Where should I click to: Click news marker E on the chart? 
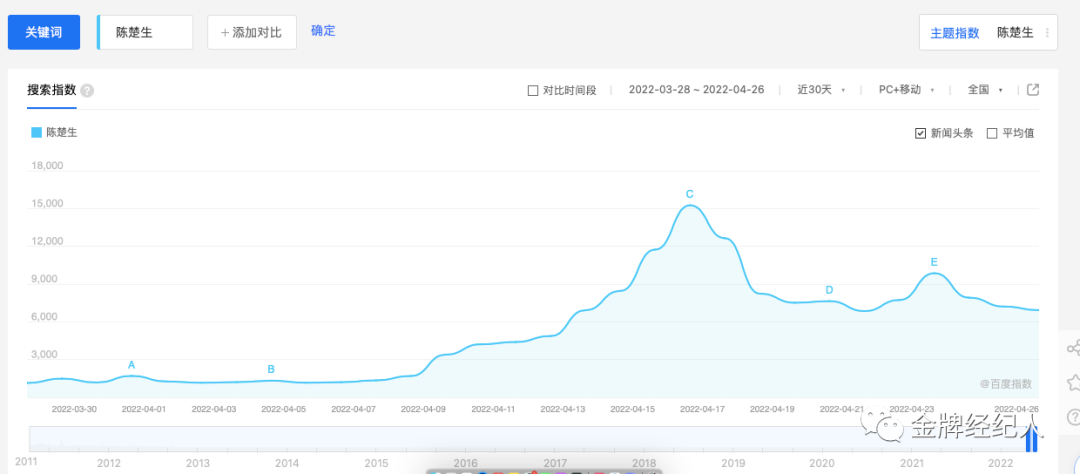click(x=934, y=262)
